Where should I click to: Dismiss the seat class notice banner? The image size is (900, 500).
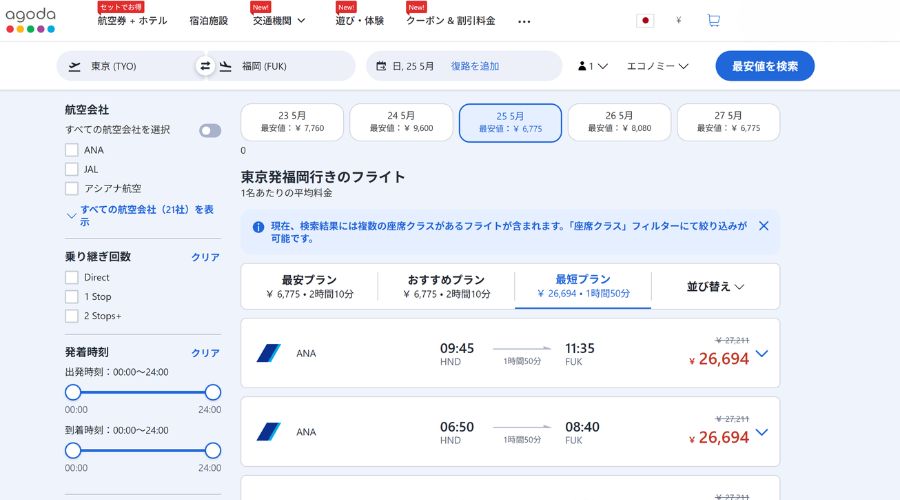(x=763, y=226)
